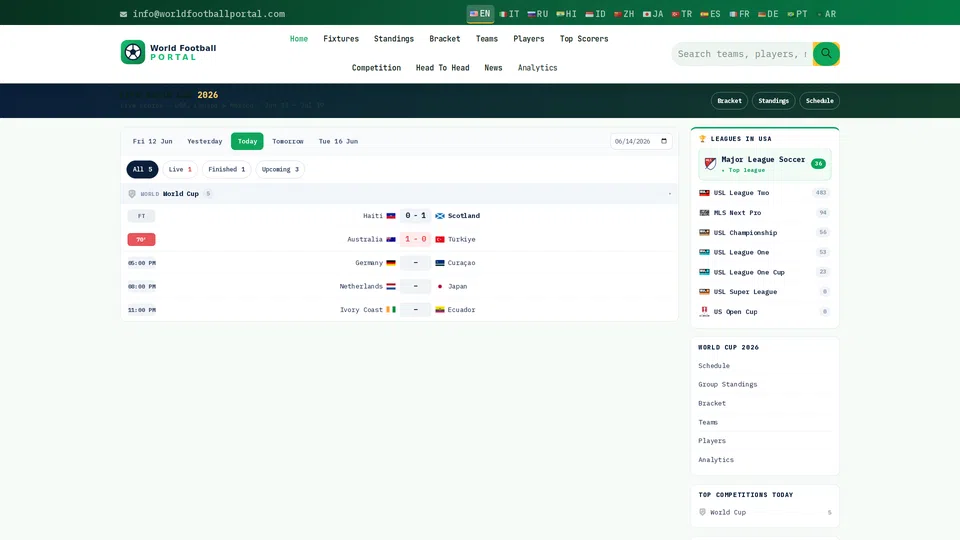Open the Standings navigation item

(x=394, y=39)
